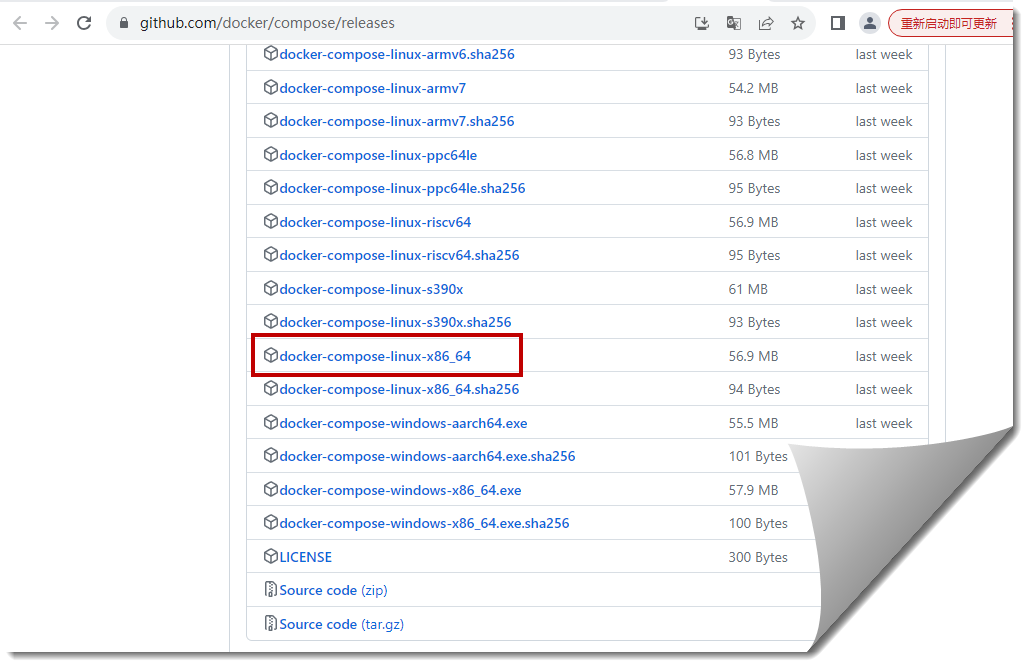This screenshot has width=1028, height=667.
Task: Click archive icon beside Source code (tar.gz)
Action: point(271,623)
